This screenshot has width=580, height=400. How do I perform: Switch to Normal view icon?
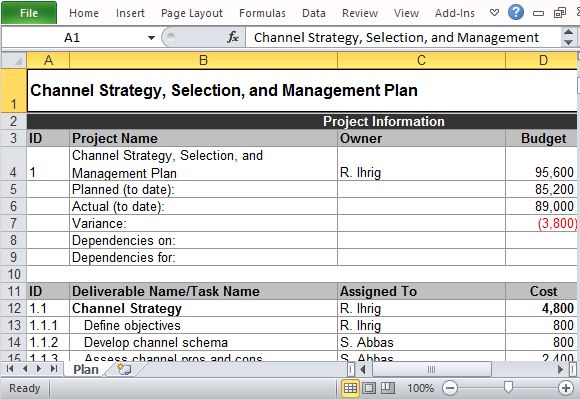click(x=350, y=388)
